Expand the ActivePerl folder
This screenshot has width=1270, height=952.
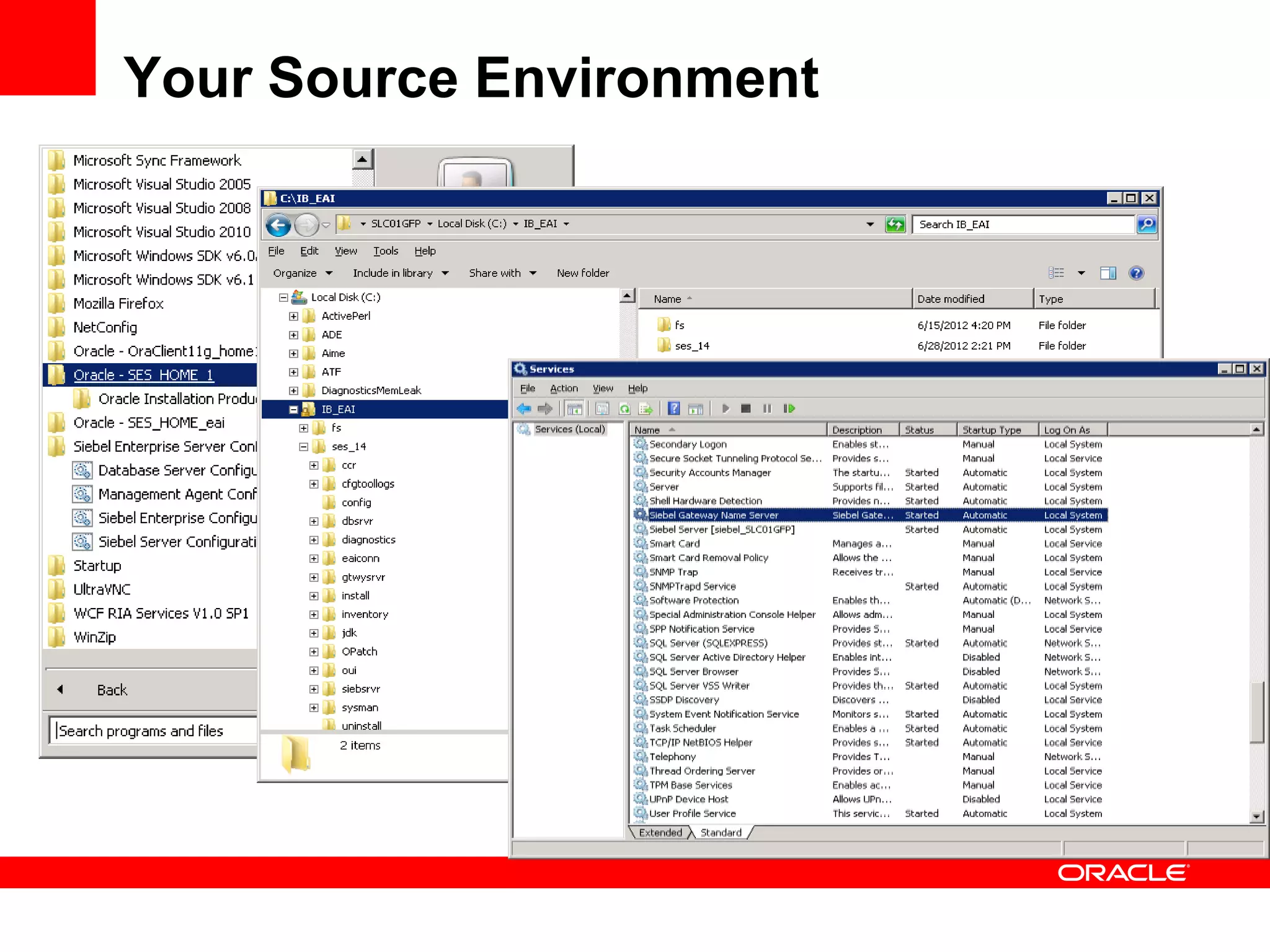click(293, 316)
